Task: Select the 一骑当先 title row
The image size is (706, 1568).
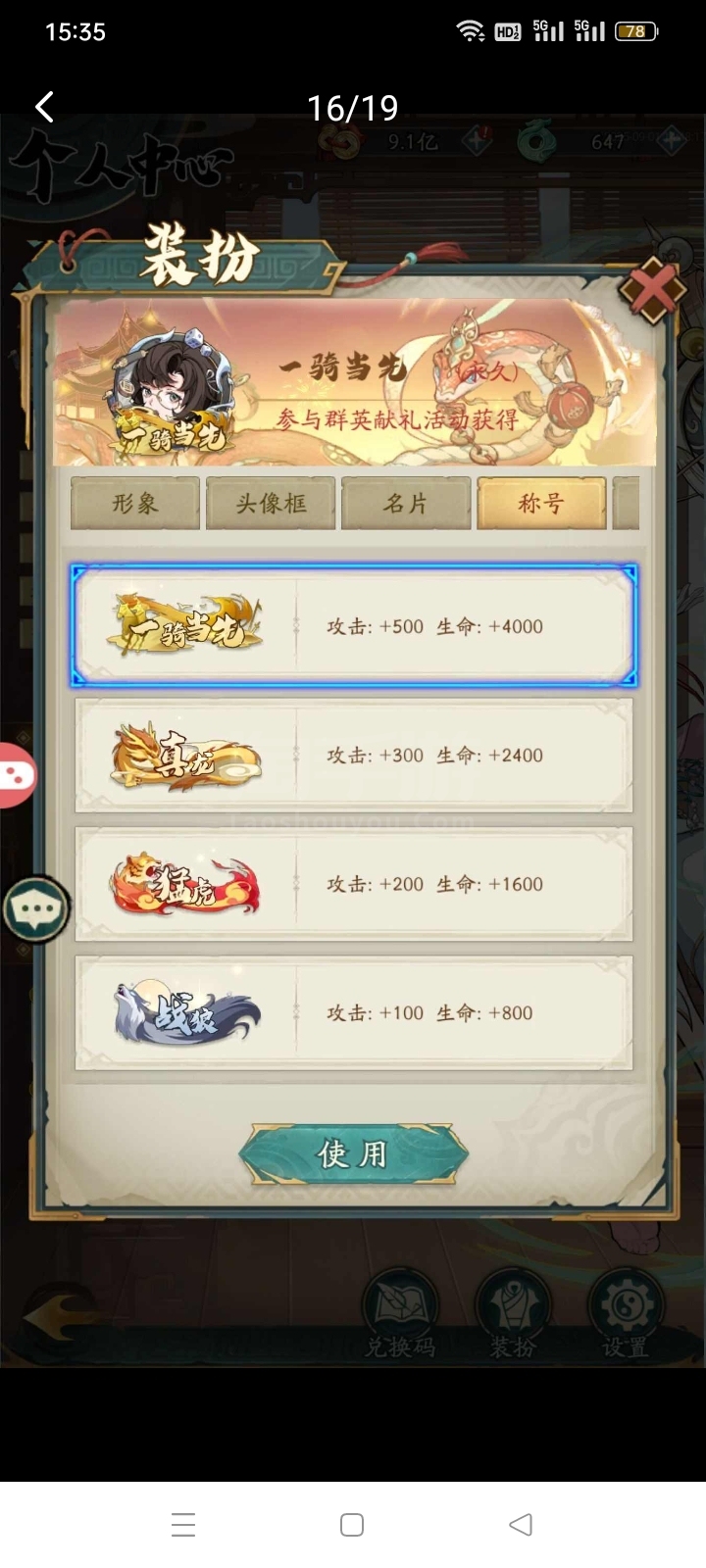Action: (x=354, y=625)
